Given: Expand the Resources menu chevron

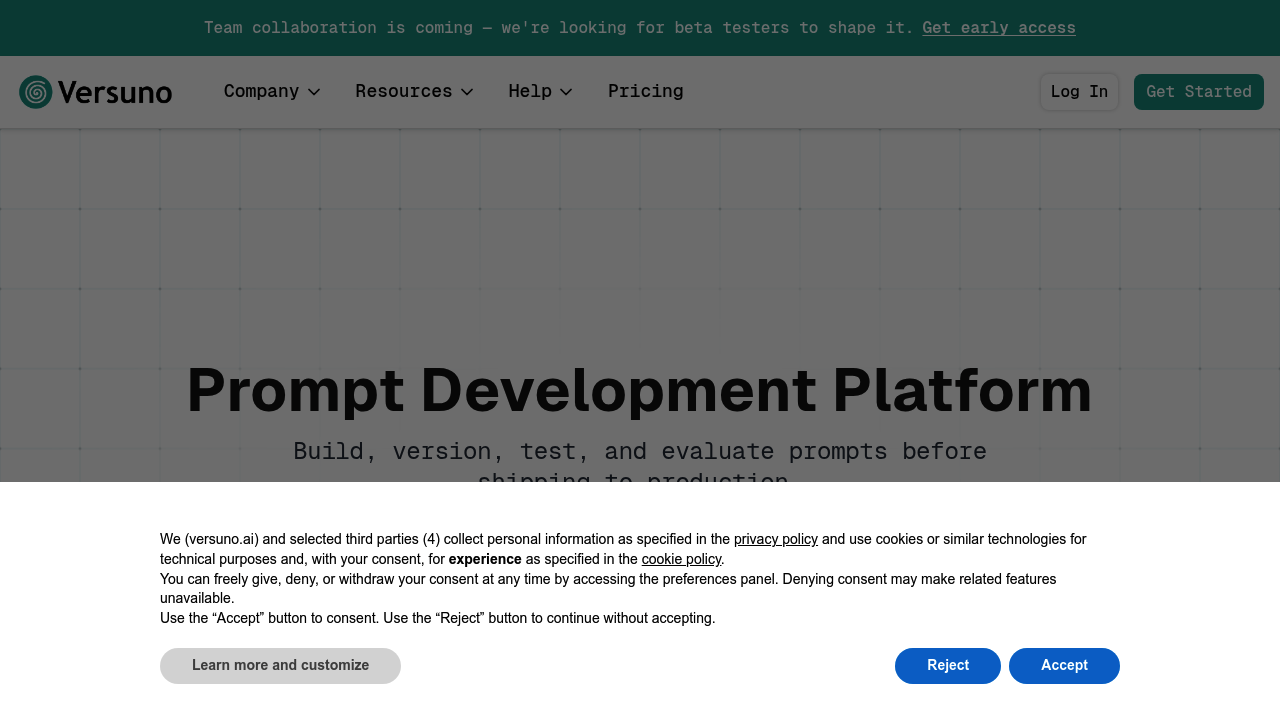Looking at the screenshot, I should click(467, 92).
